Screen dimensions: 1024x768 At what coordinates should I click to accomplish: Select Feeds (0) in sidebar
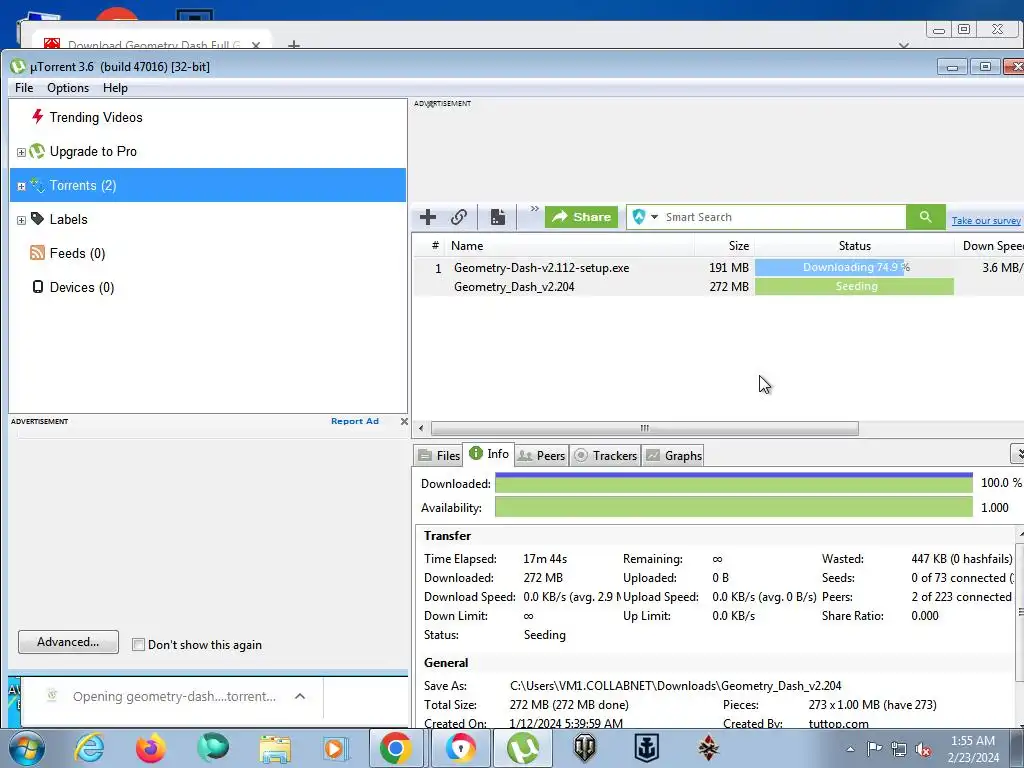pos(77,253)
